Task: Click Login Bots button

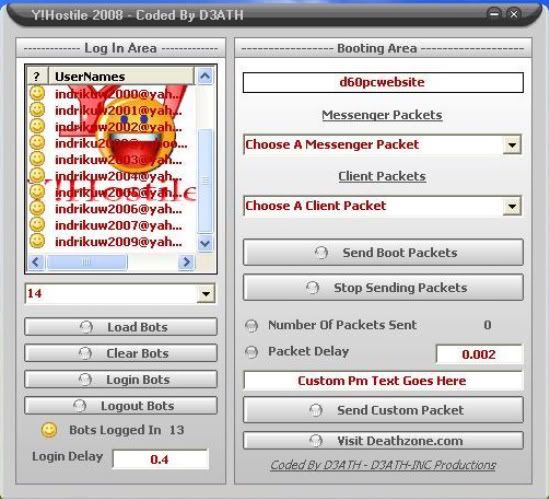Action: [x=121, y=379]
